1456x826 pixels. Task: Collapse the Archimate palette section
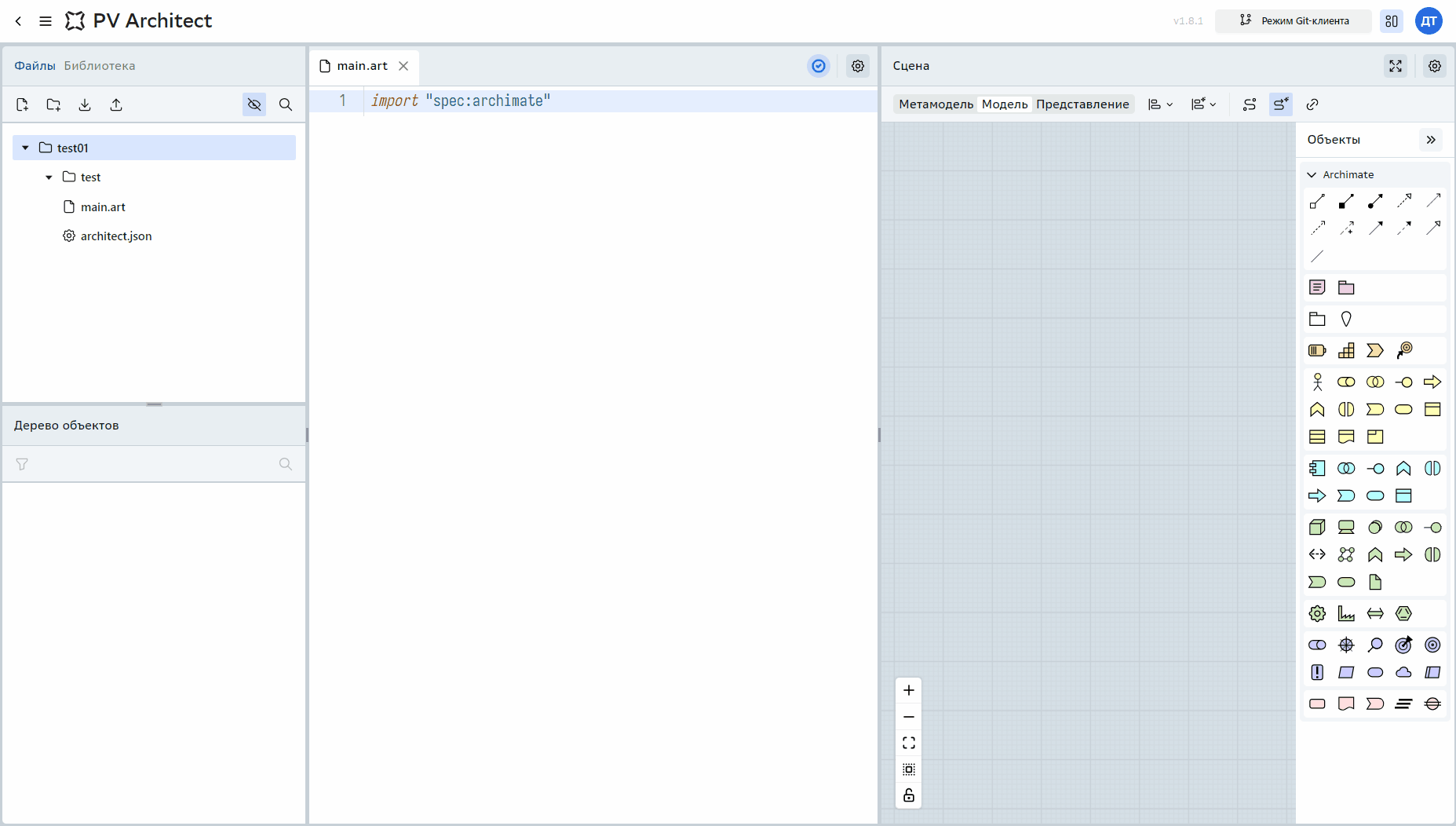click(1312, 174)
